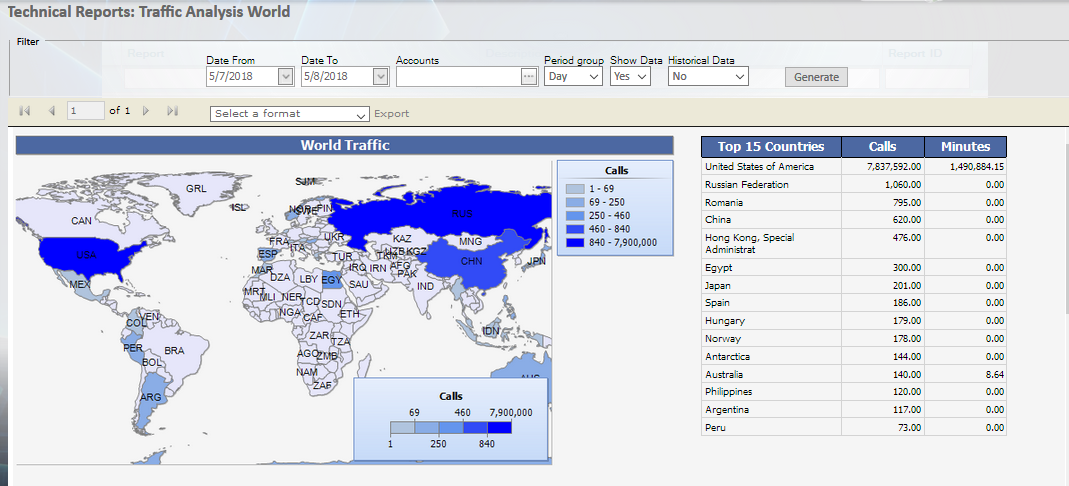
Task: Go to the next report page
Action: (x=146, y=111)
